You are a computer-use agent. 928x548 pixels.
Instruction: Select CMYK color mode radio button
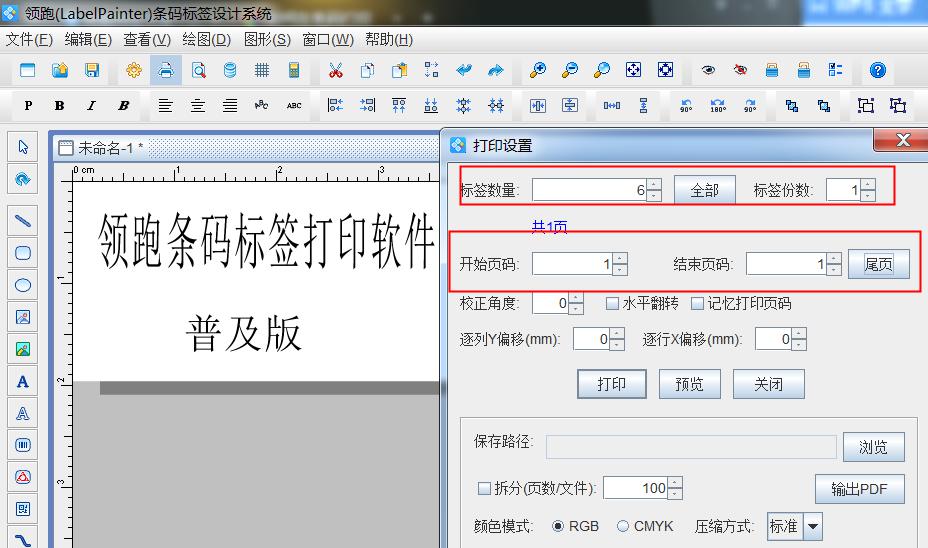(623, 526)
